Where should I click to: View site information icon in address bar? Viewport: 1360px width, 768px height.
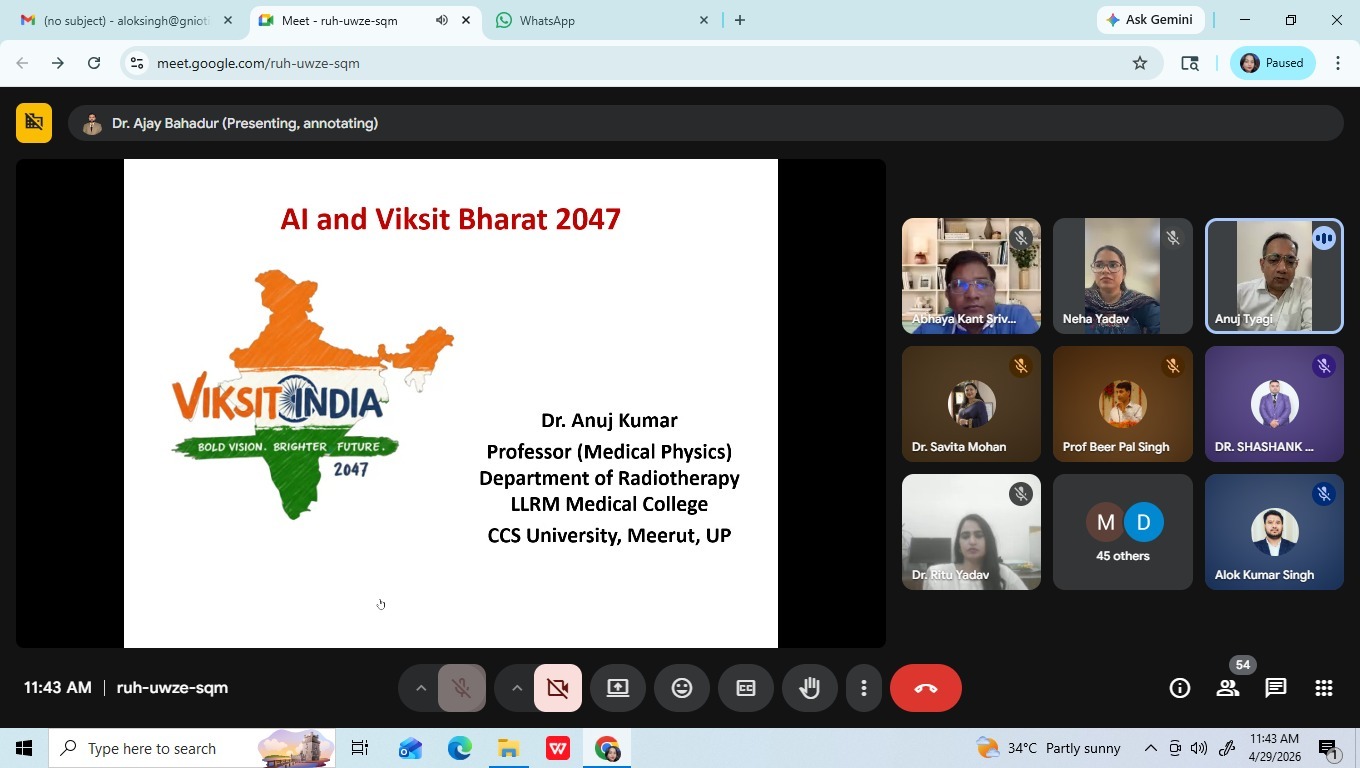pos(137,63)
